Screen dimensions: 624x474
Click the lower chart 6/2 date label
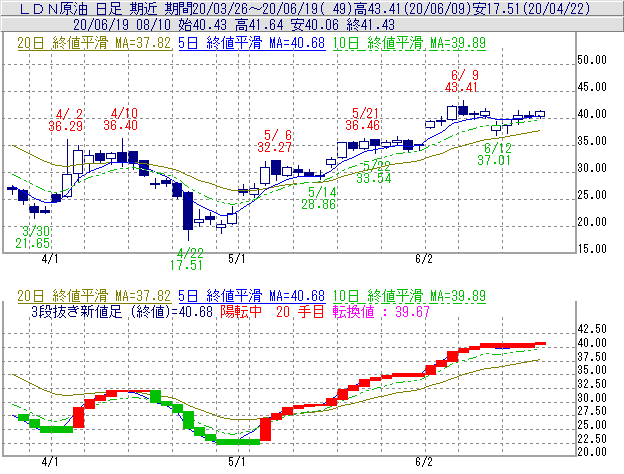[x=424, y=462]
